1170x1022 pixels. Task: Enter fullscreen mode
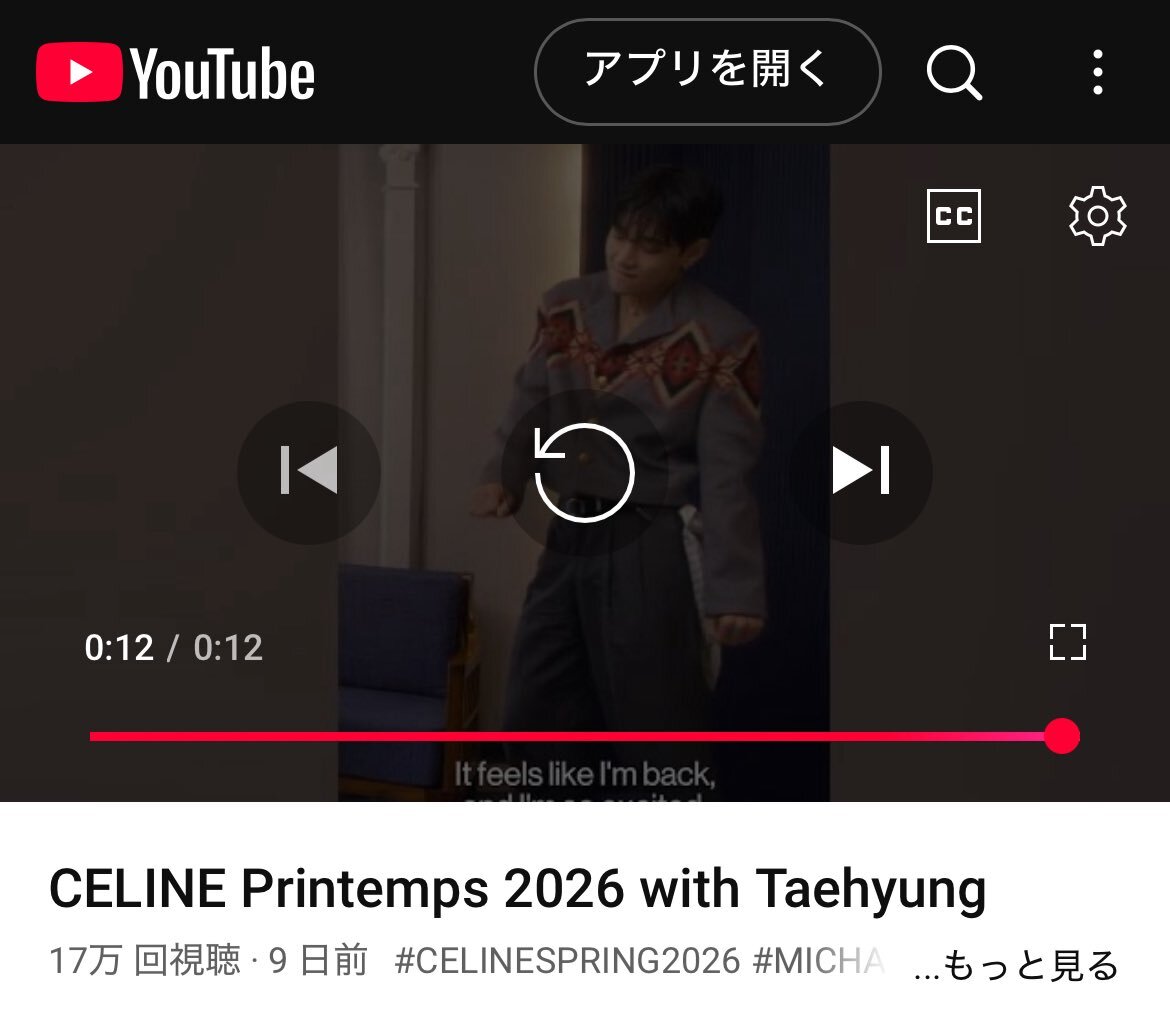coord(1068,642)
